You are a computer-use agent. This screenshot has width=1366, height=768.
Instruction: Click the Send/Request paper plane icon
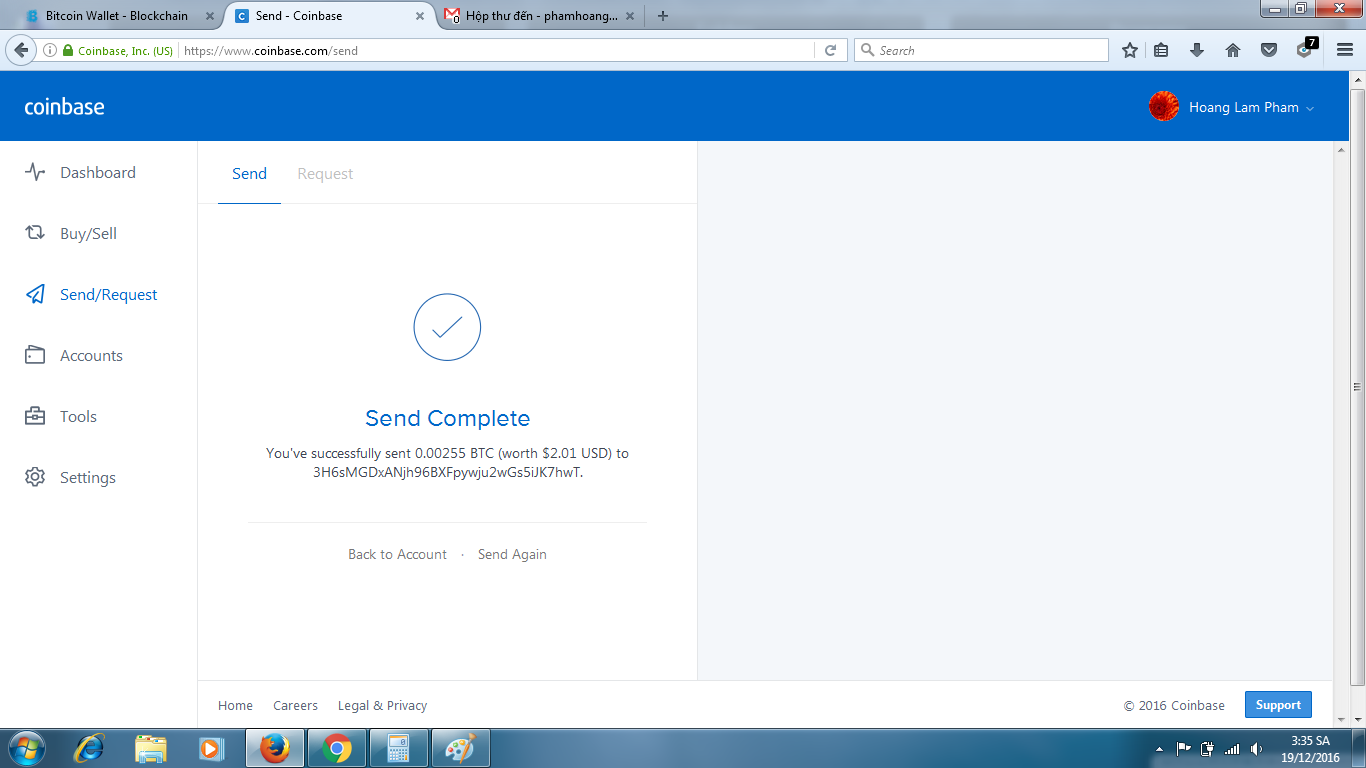[x=35, y=294]
